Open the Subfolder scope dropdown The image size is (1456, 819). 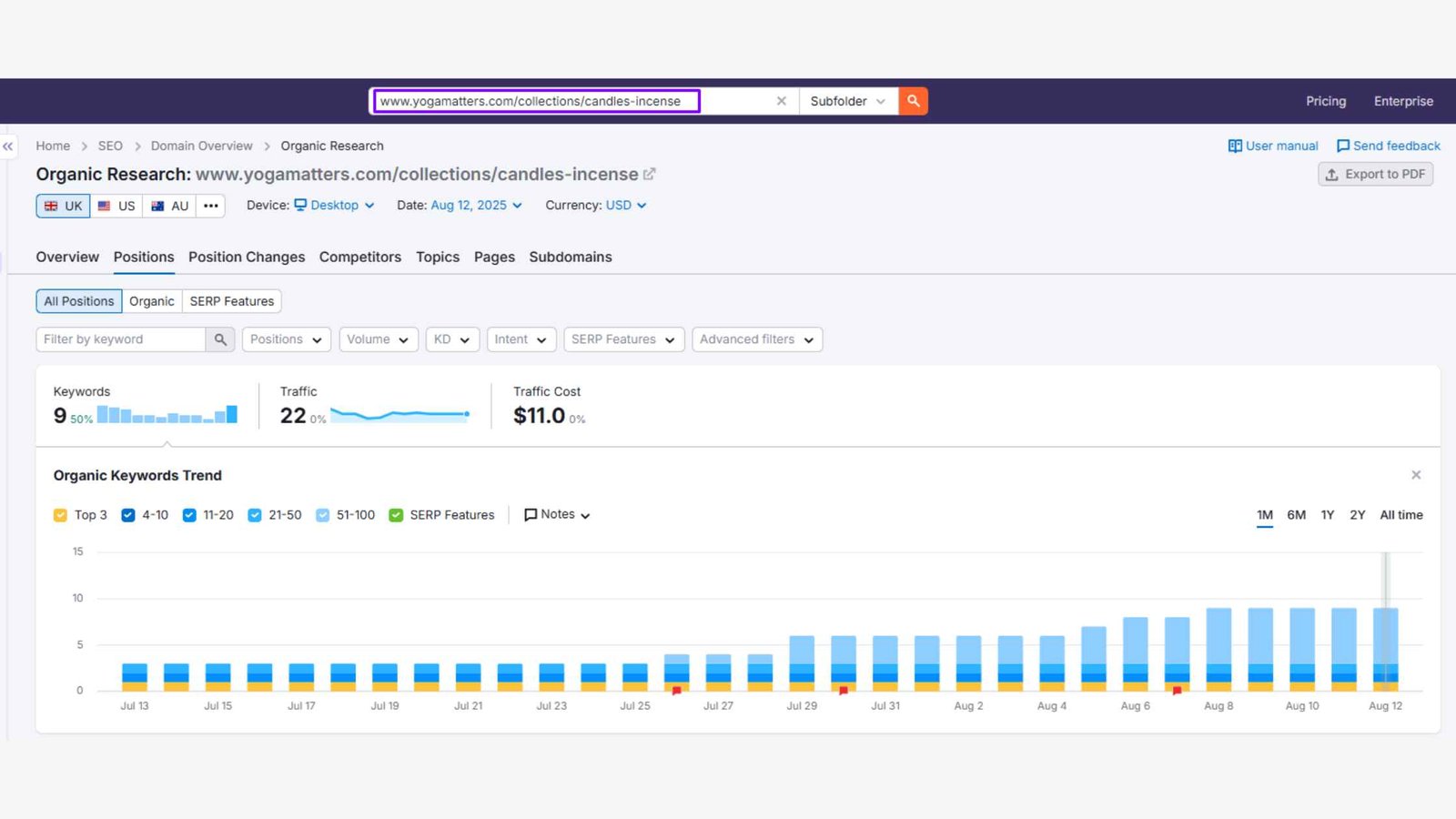click(x=848, y=101)
